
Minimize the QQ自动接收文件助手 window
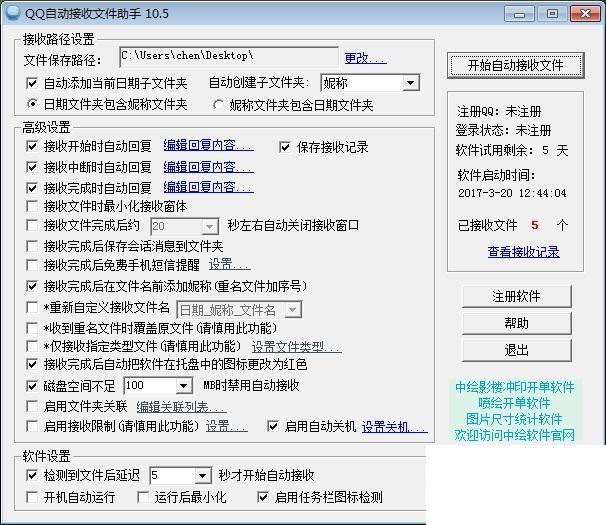tap(519, 14)
